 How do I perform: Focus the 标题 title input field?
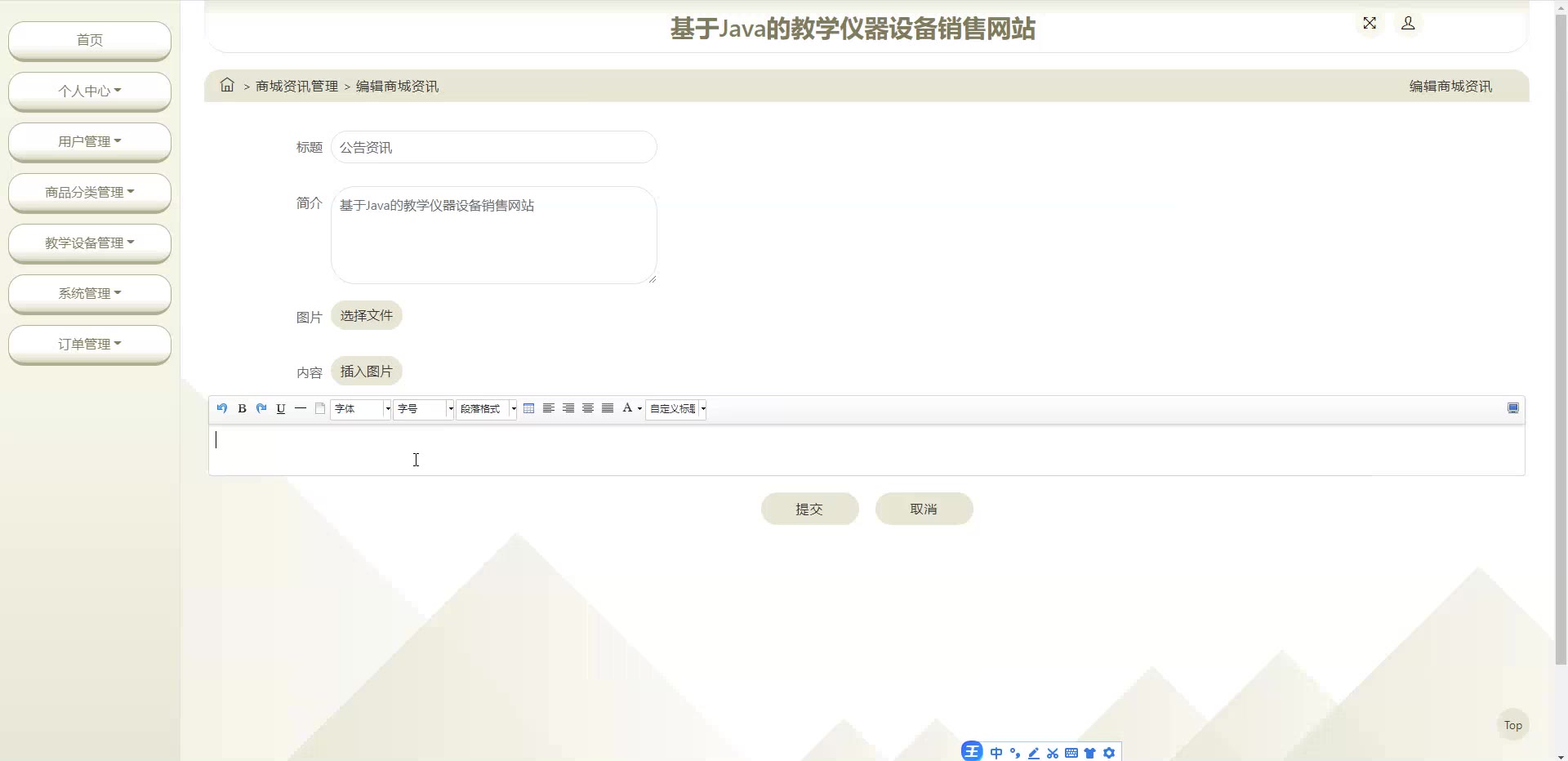[x=494, y=147]
